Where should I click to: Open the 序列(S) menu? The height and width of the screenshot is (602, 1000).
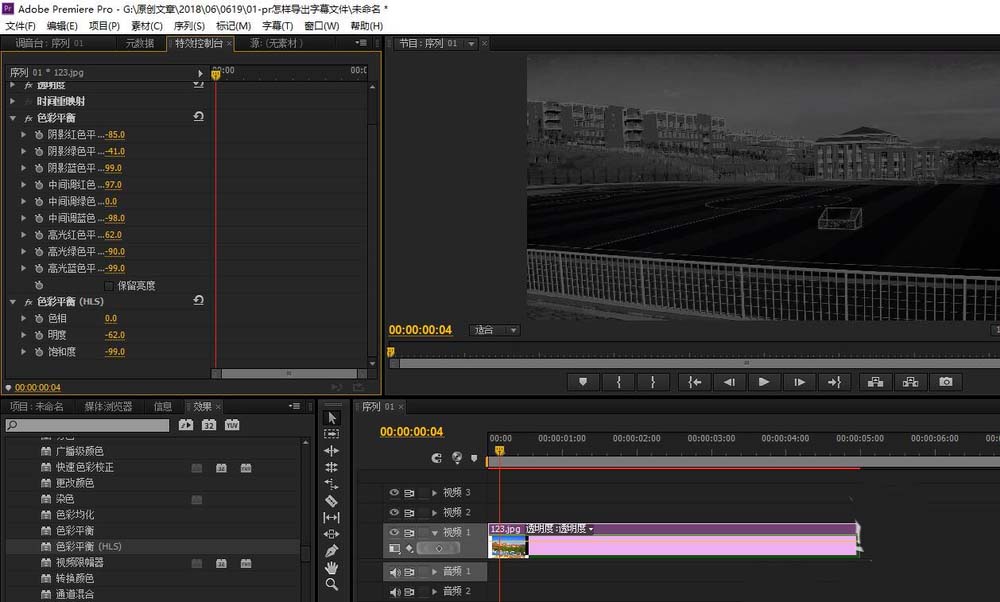[189, 25]
